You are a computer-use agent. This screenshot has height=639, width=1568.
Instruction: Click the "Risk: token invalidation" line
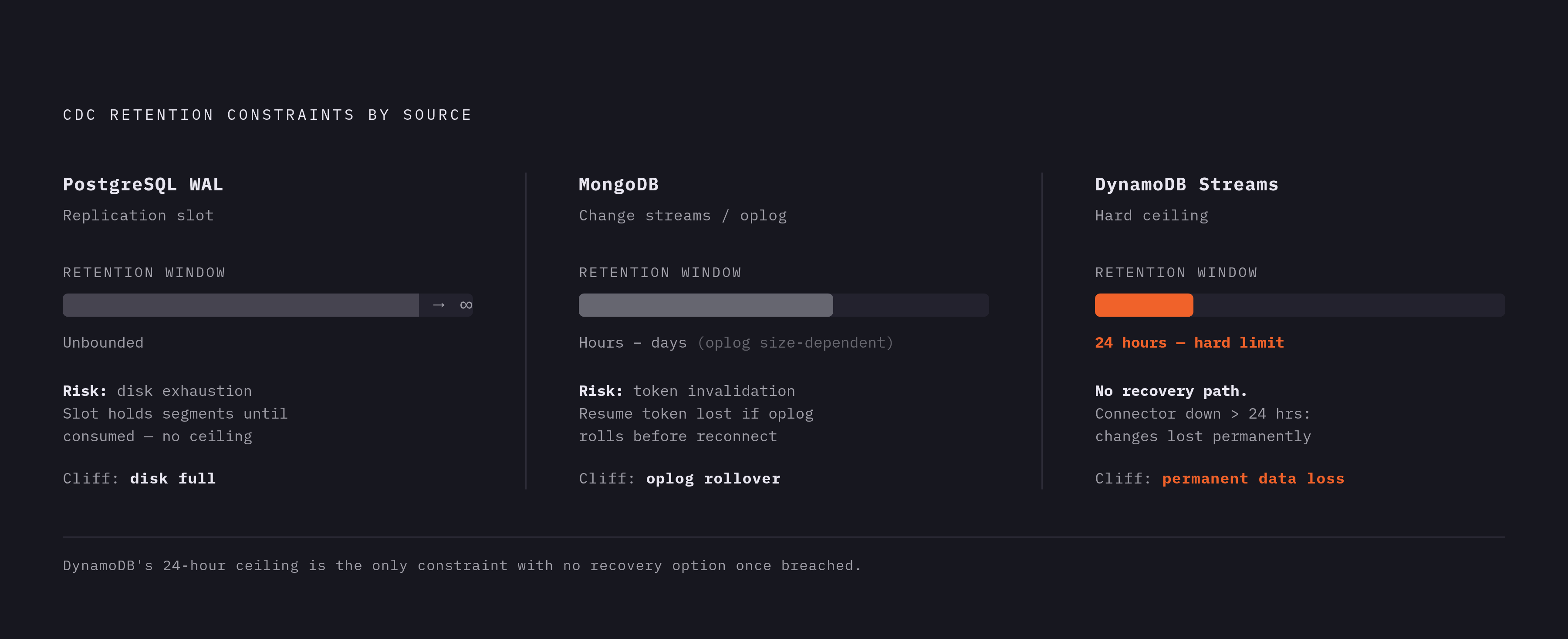tap(686, 391)
